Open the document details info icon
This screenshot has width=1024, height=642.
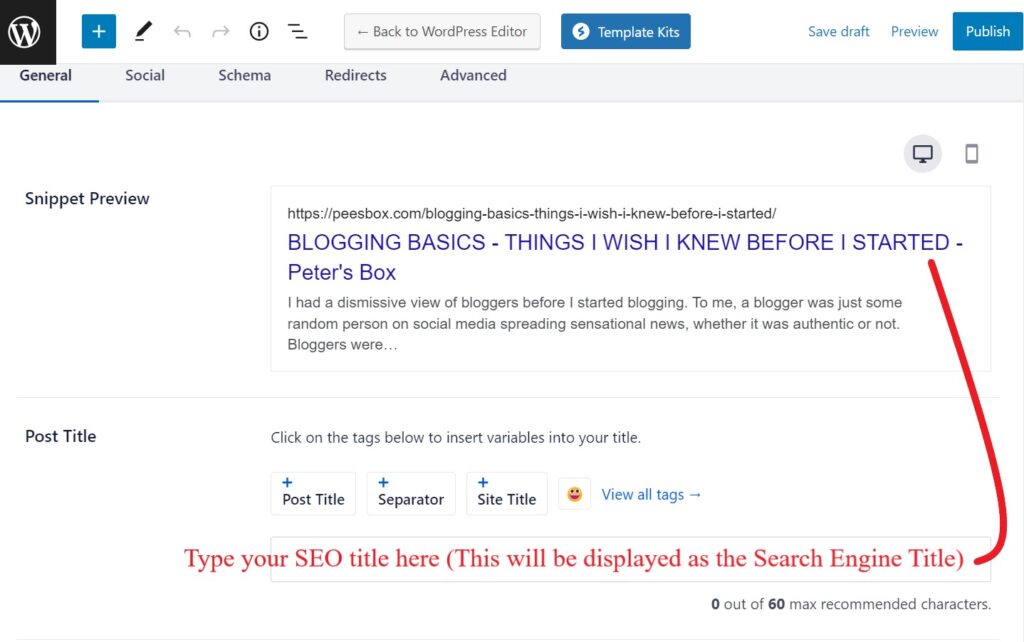(x=259, y=31)
